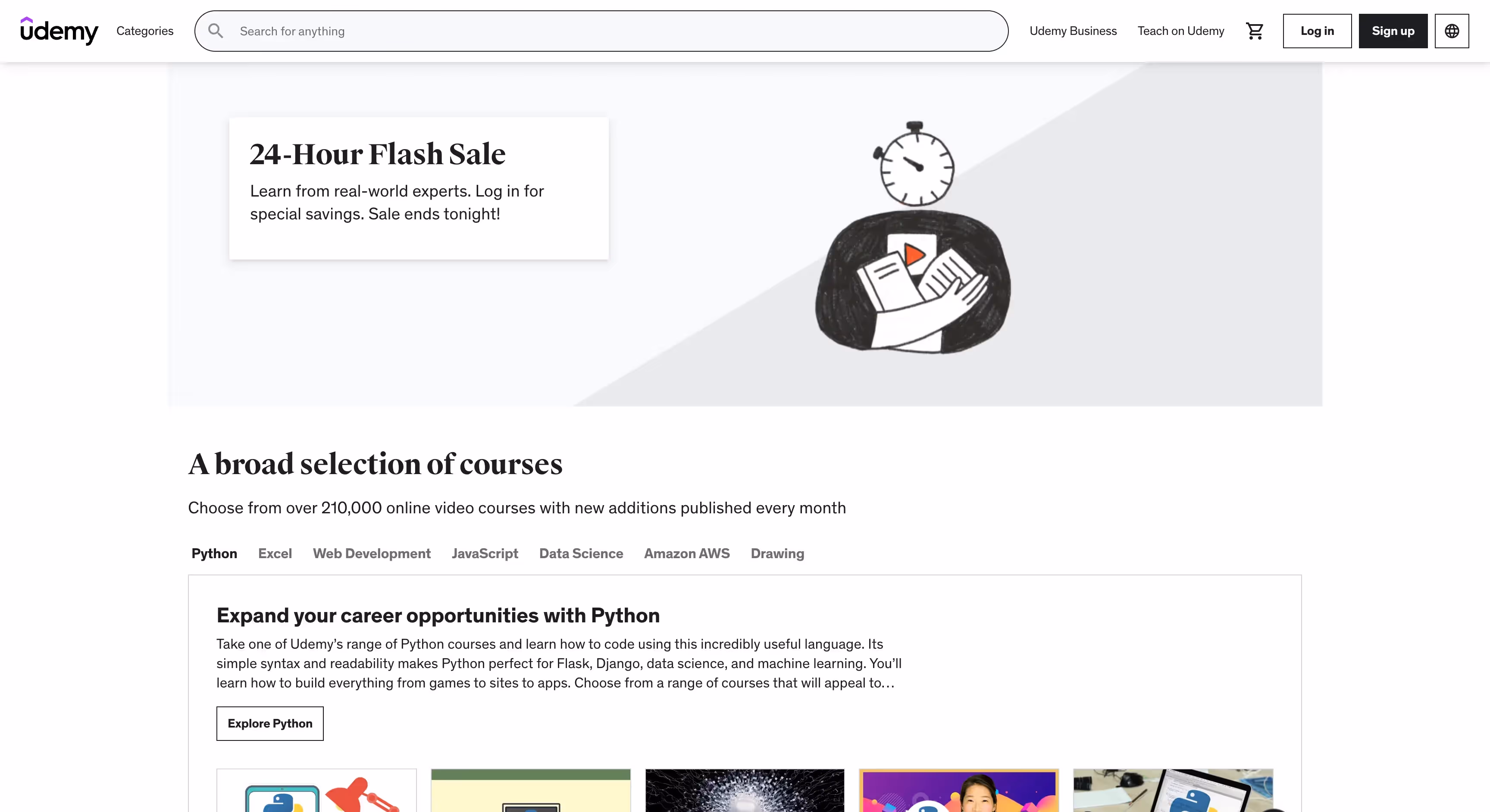Open language selector globe icon
1490x812 pixels.
tap(1451, 31)
